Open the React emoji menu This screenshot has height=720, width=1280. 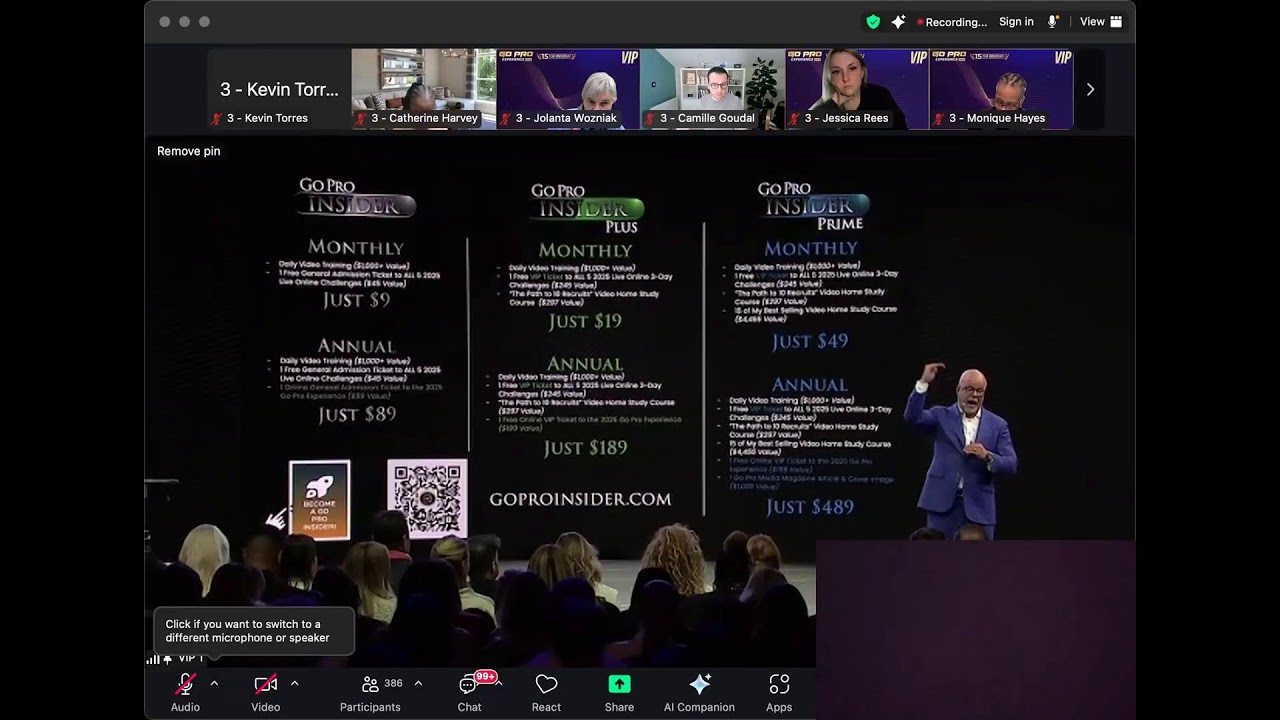pyautogui.click(x=546, y=692)
